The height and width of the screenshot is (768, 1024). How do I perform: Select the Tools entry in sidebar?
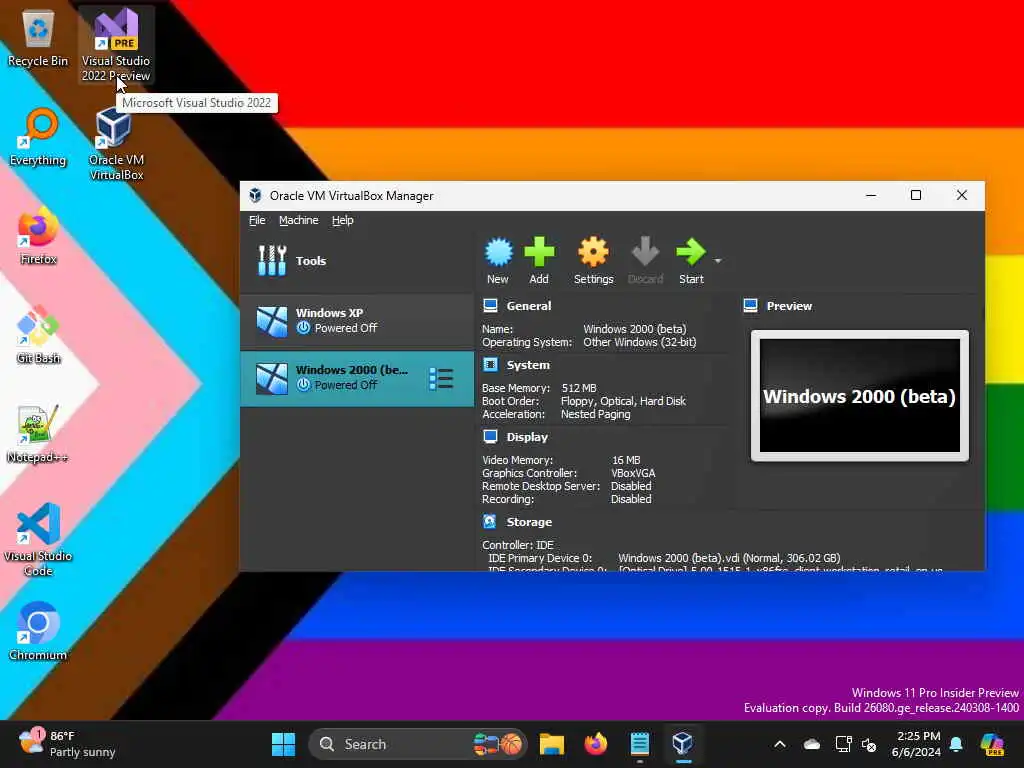tap(357, 261)
